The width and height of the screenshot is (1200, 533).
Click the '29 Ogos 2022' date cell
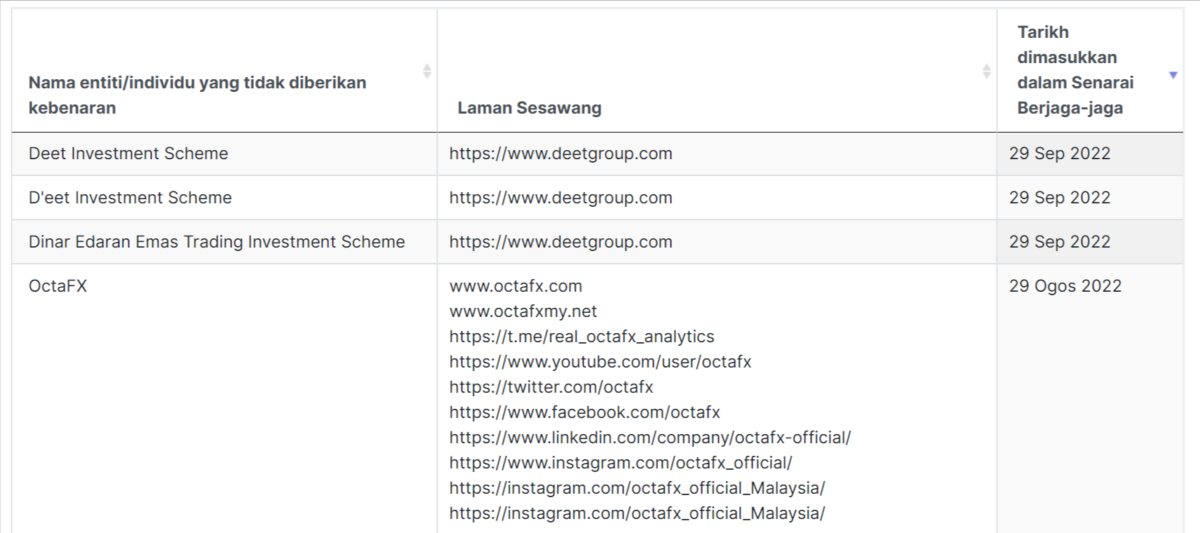click(x=1065, y=286)
